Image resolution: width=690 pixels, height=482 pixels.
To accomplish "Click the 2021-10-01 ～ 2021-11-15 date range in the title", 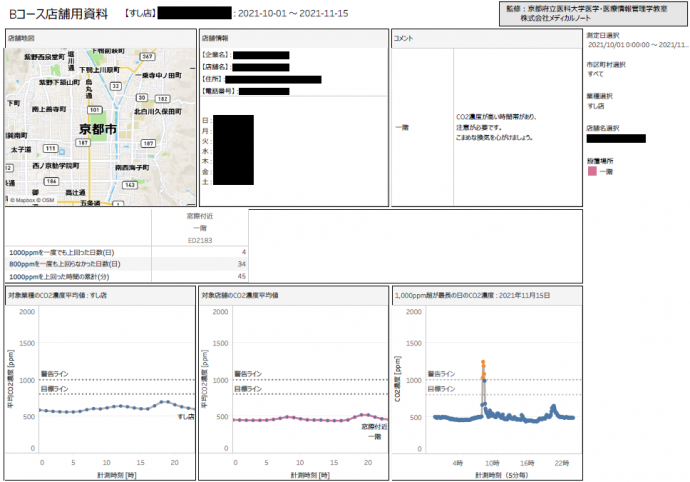I will (293, 14).
